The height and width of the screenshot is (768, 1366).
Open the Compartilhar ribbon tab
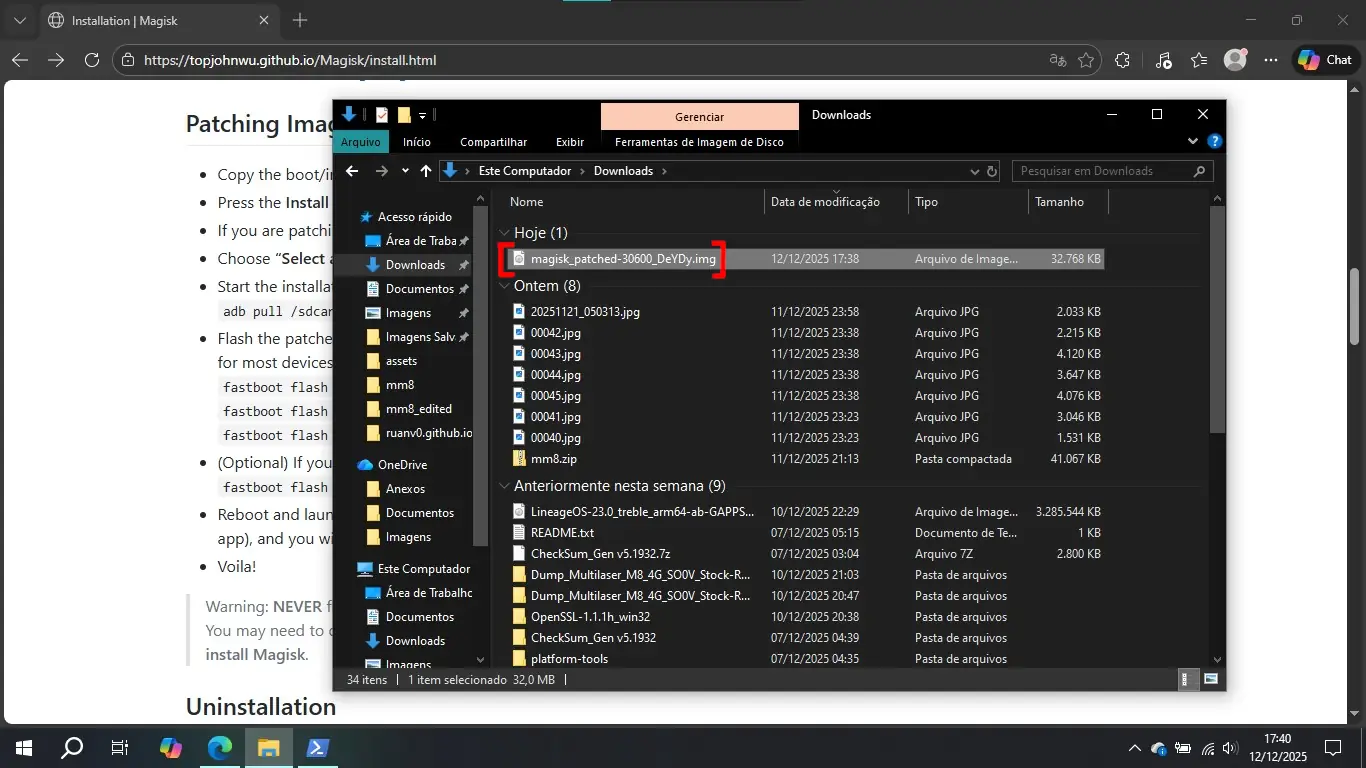pyautogui.click(x=493, y=142)
